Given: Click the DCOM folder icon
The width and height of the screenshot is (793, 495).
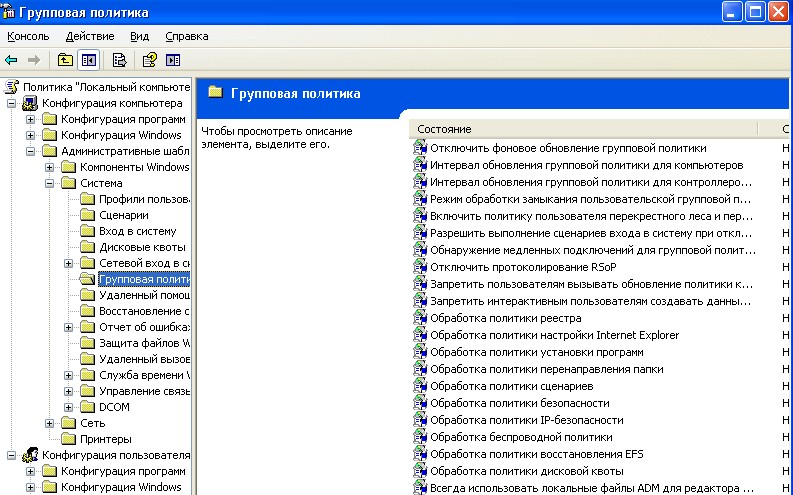Looking at the screenshot, I should (x=87, y=407).
